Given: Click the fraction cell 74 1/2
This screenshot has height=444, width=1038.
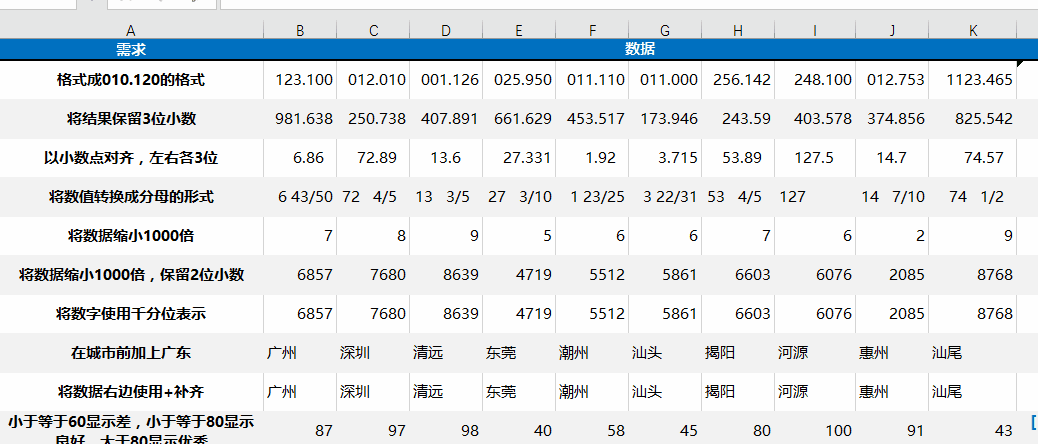Looking at the screenshot, I should pos(972,197).
